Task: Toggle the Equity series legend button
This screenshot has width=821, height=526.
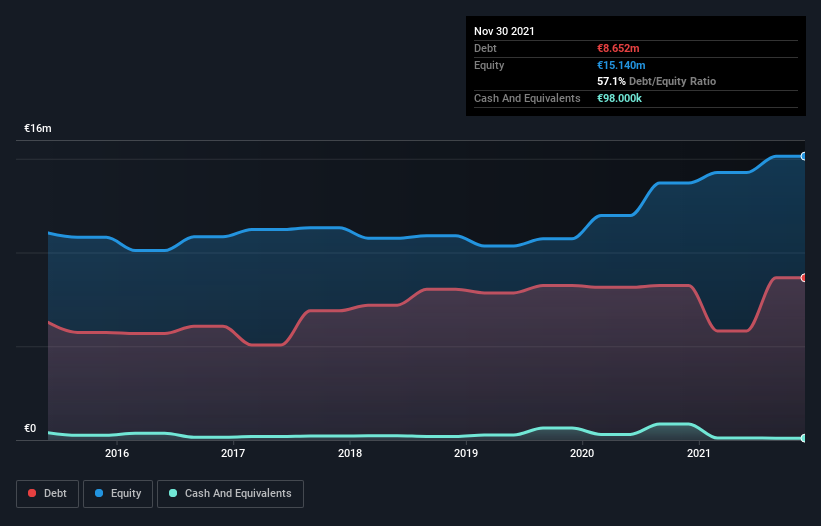Action: tap(118, 494)
